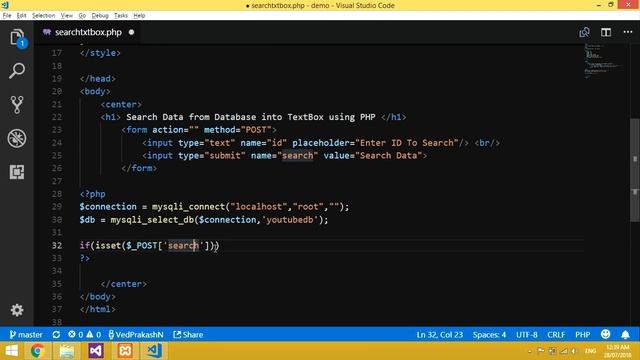The height and width of the screenshot is (360, 640).
Task: Change indentation via Spaces: 4
Action: tap(489, 335)
